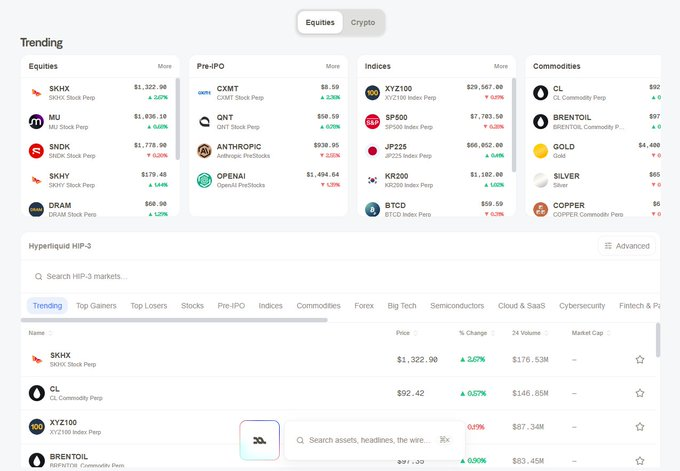The image size is (680, 471).
Task: Favorite XYZ100 with the star icon
Action: click(640, 427)
